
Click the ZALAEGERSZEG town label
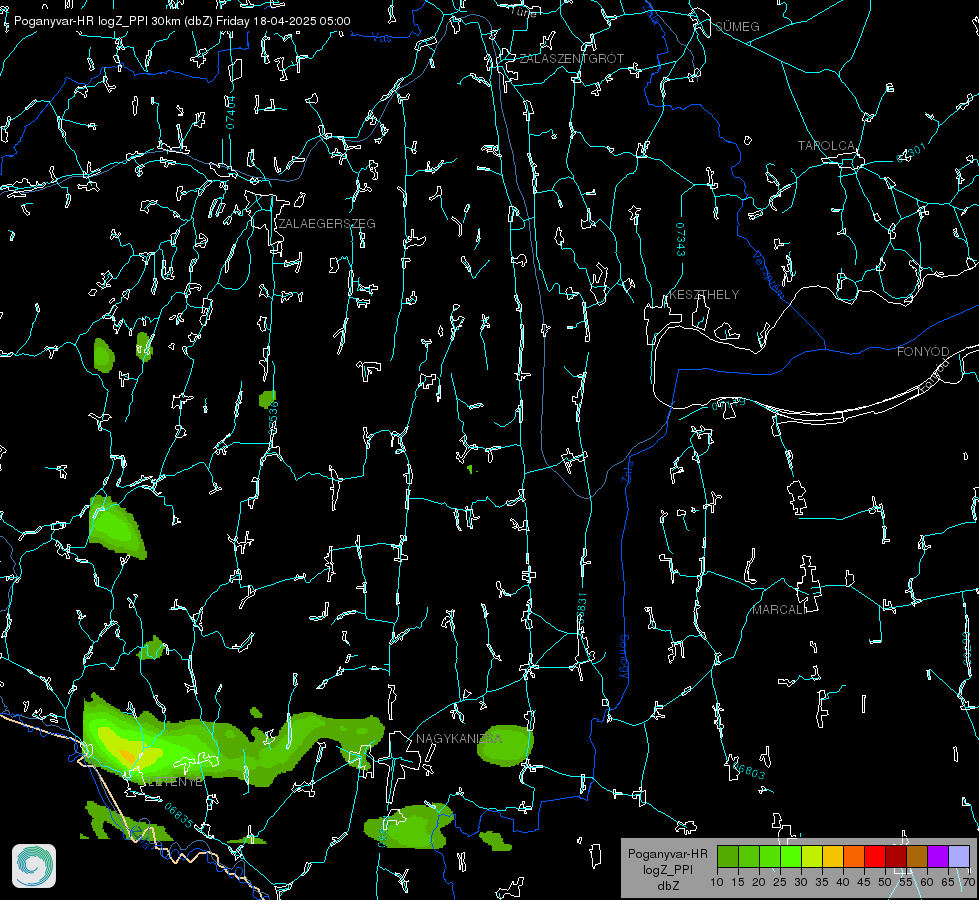click(327, 223)
